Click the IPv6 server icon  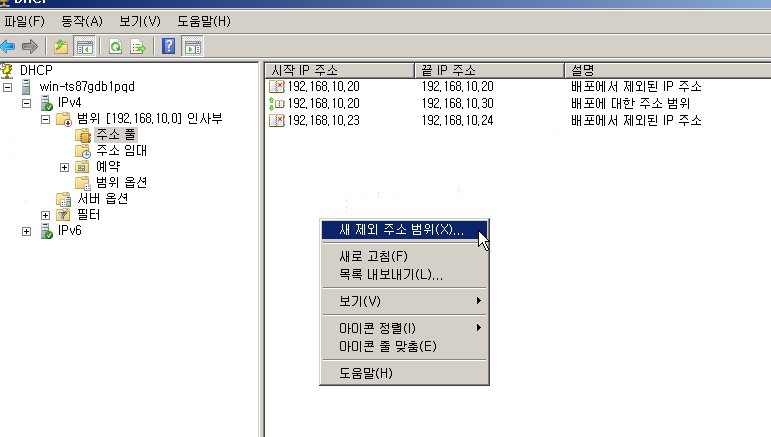(x=47, y=231)
